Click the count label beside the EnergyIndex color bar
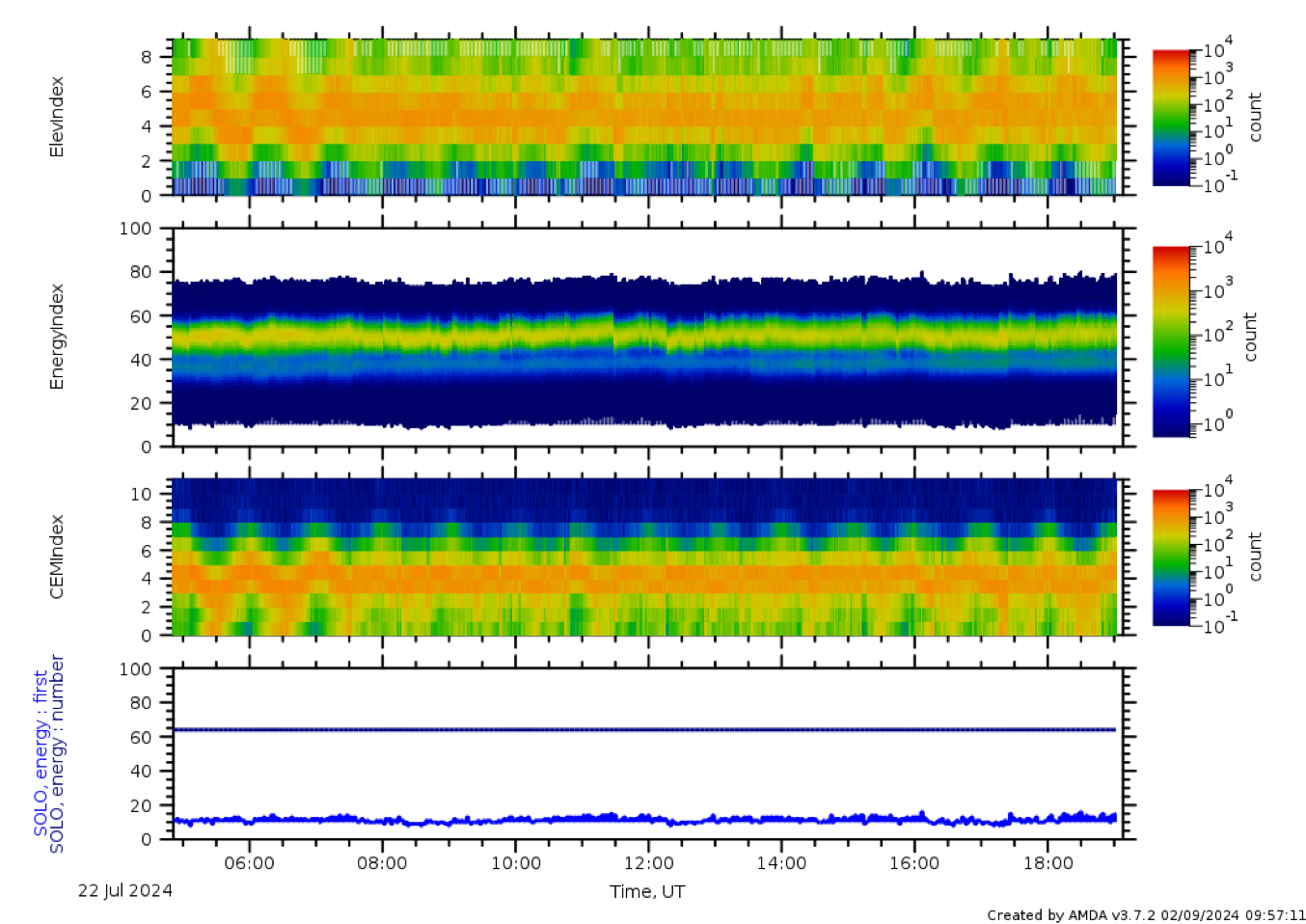This screenshot has height=924, width=1306. click(1251, 337)
